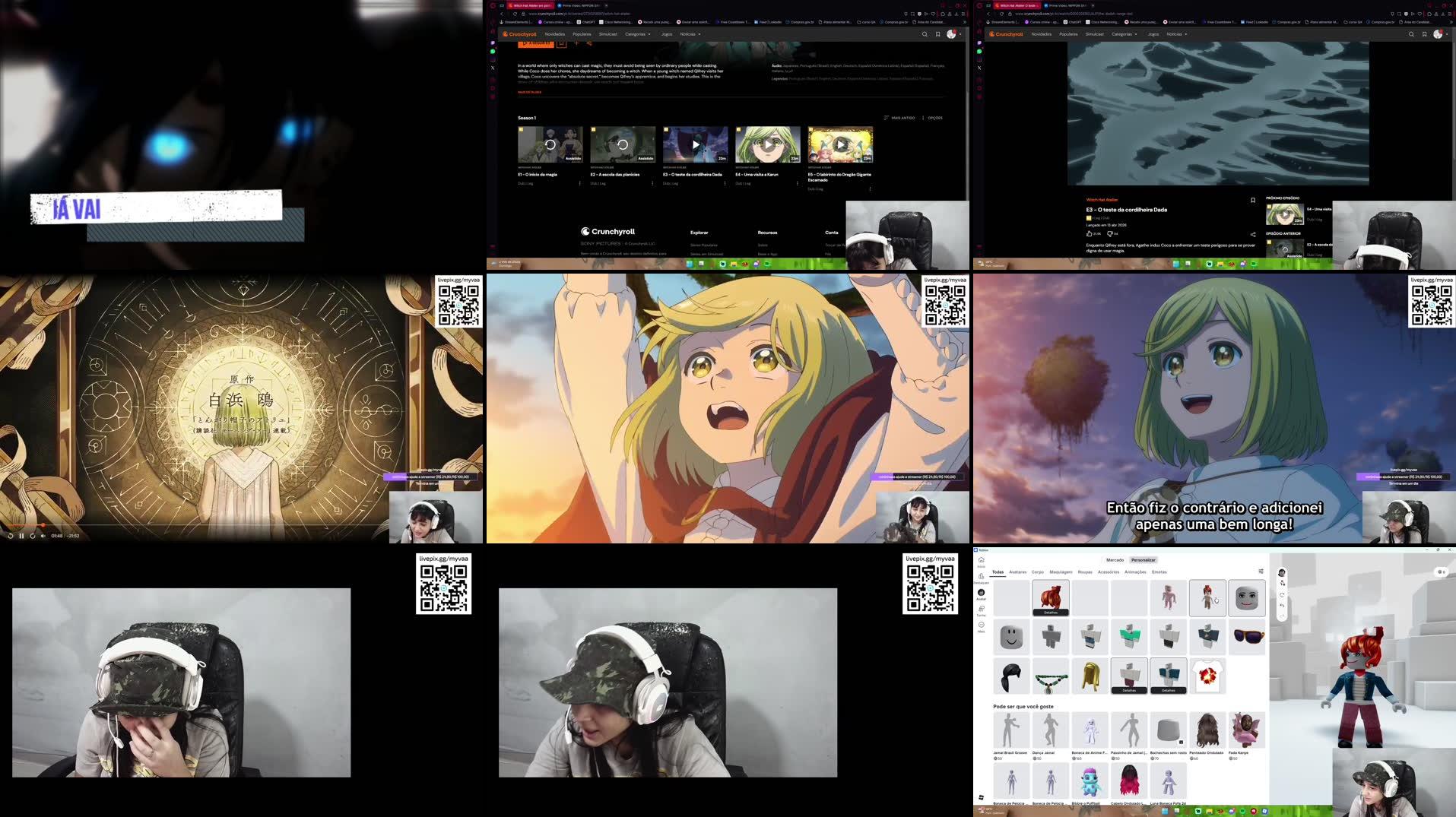The image size is (1456, 817).
Task: Open Roblox Turma sidebar icon
Action: point(981,610)
